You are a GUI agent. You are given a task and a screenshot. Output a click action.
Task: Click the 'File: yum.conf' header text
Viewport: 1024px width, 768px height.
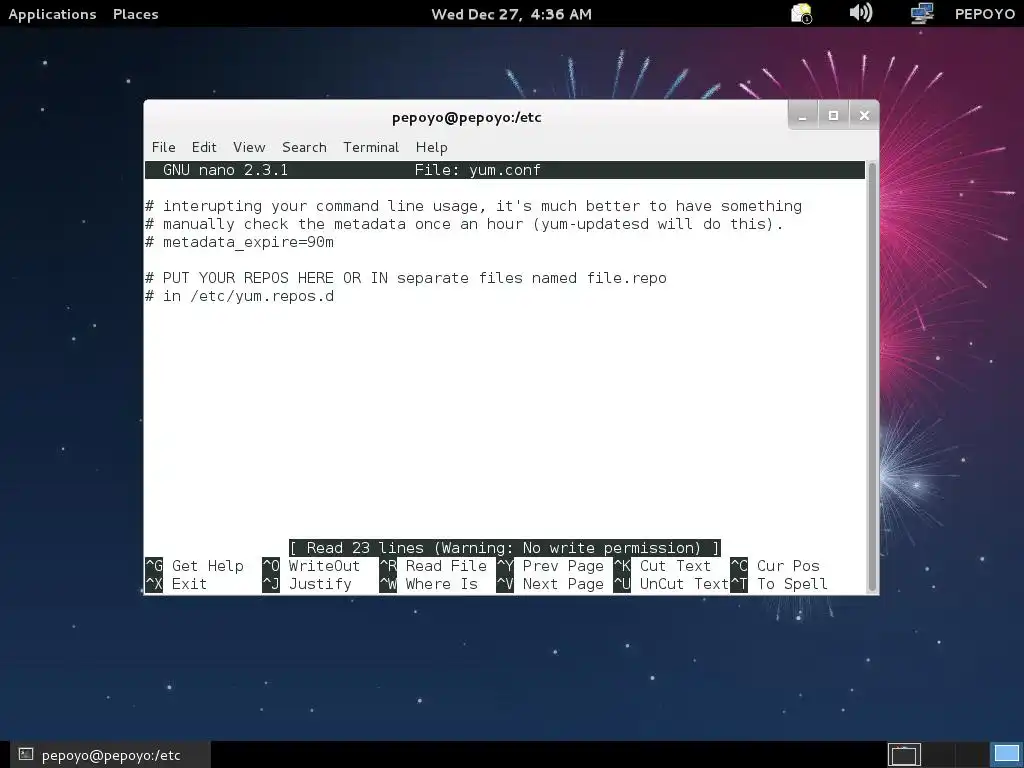click(477, 170)
